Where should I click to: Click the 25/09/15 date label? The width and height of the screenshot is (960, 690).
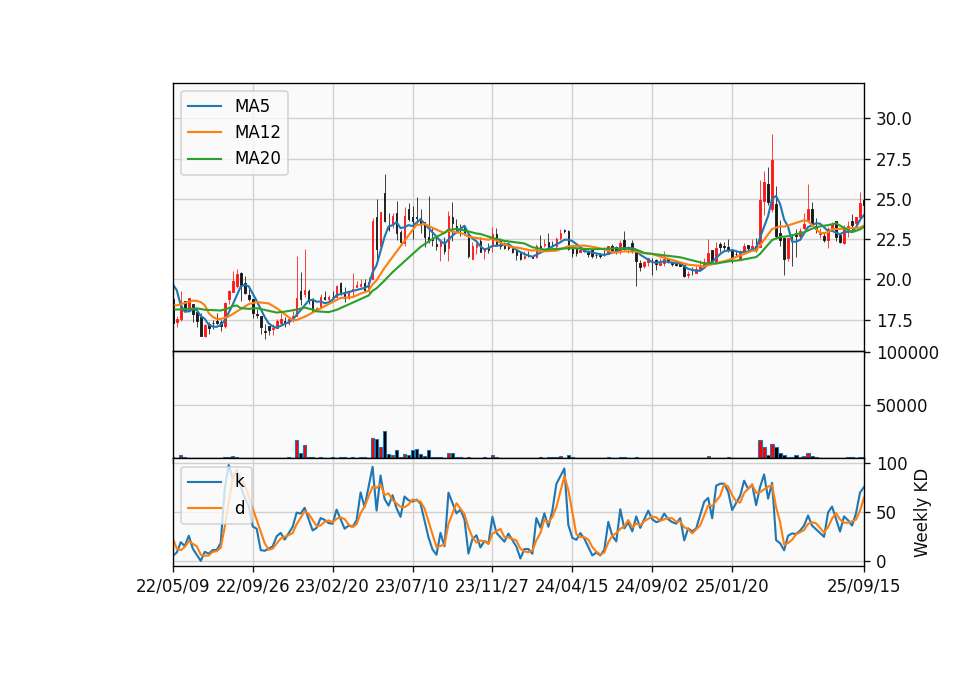click(864, 587)
